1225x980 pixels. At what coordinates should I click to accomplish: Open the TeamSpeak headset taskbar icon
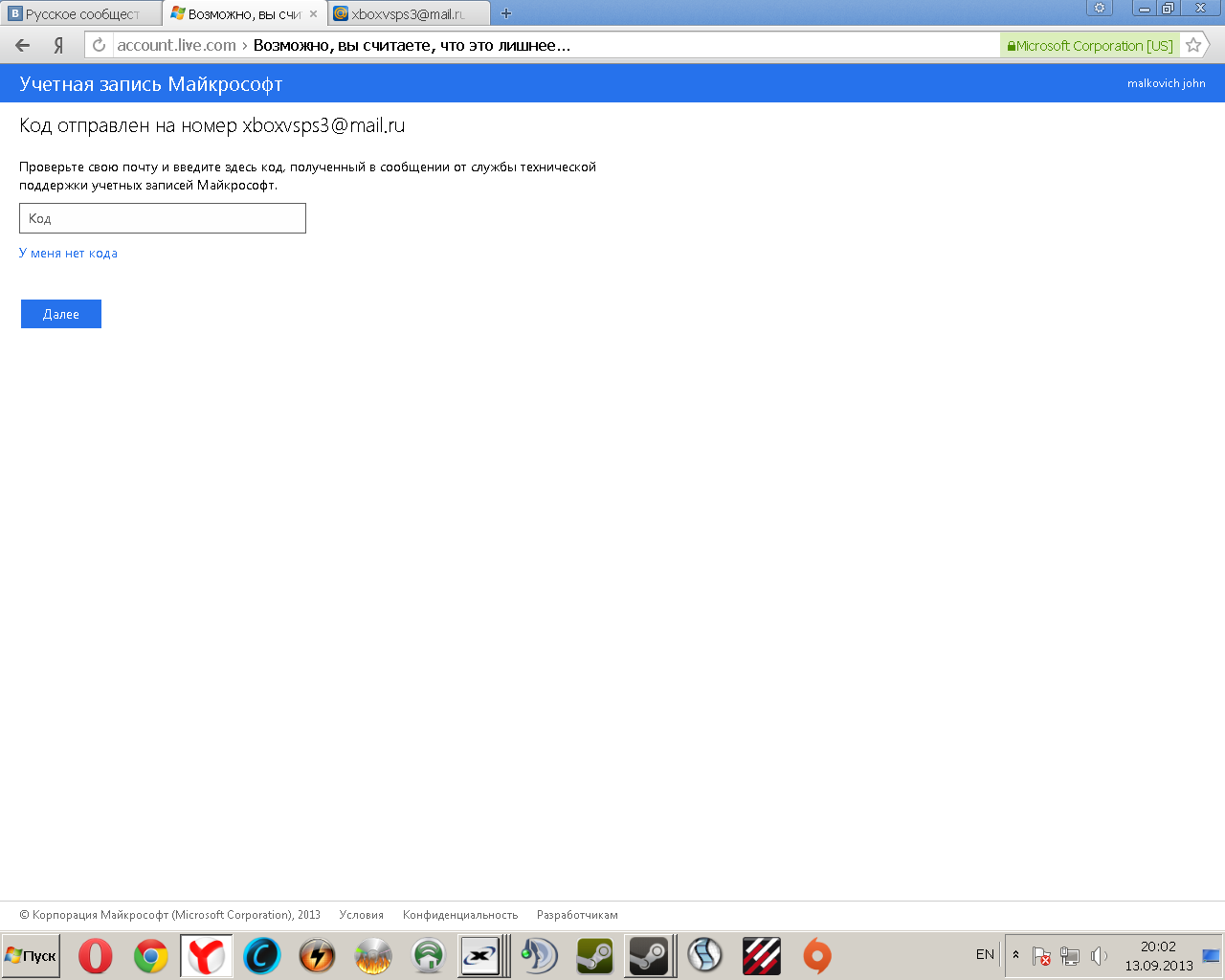[539, 955]
